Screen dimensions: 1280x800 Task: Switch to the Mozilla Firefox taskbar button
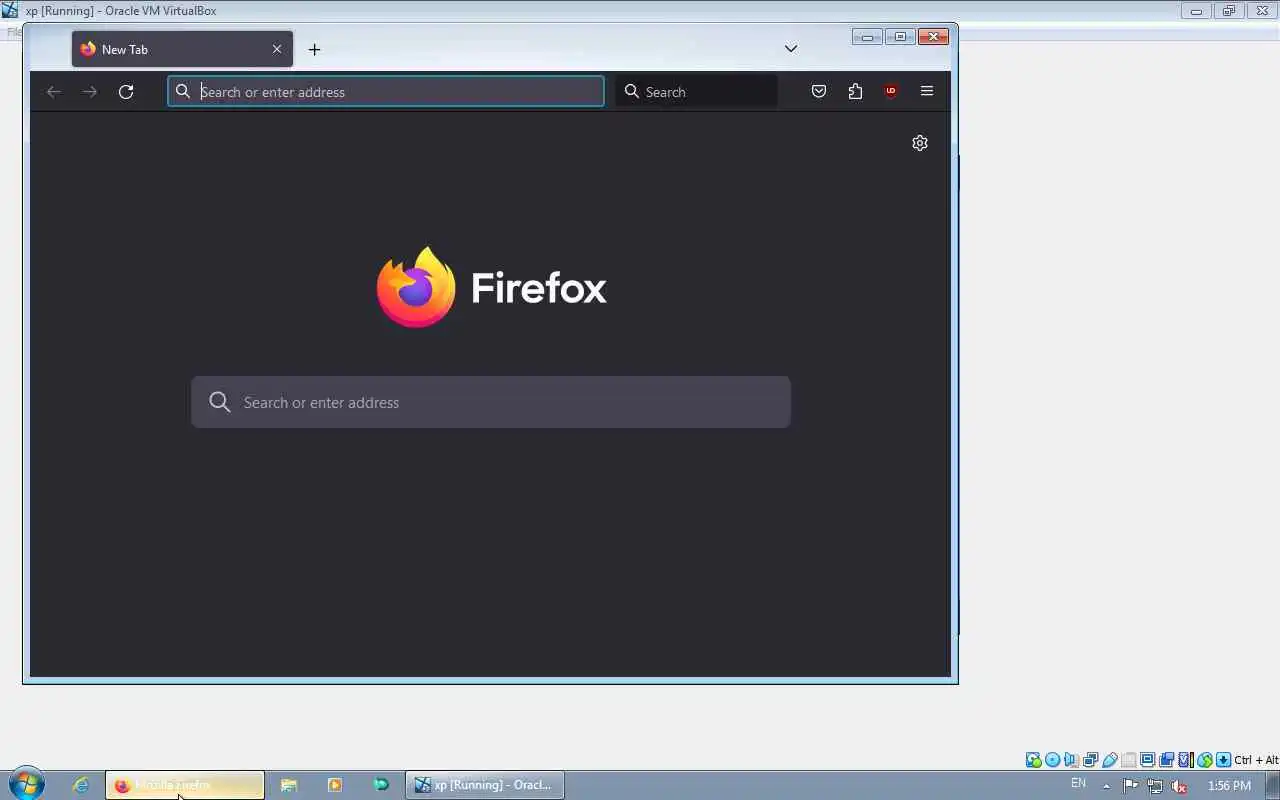185,785
